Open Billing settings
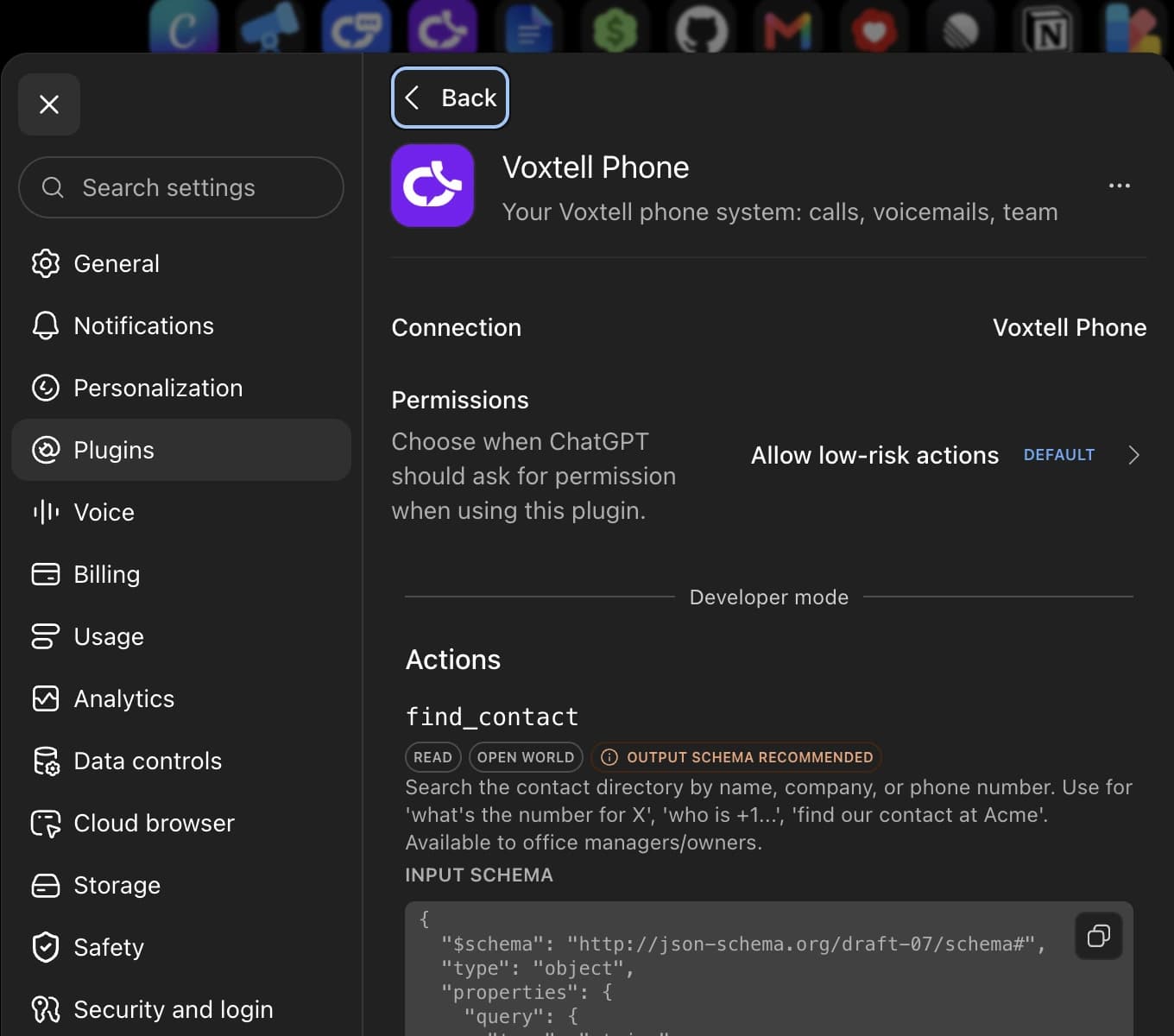 point(181,574)
